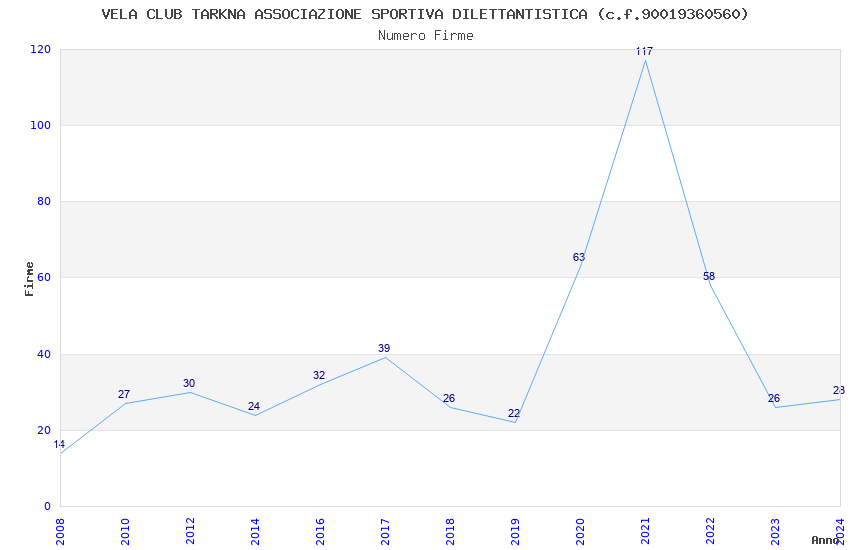850x550 pixels.
Task: Click the x-axis year 2008
Action: point(60,531)
